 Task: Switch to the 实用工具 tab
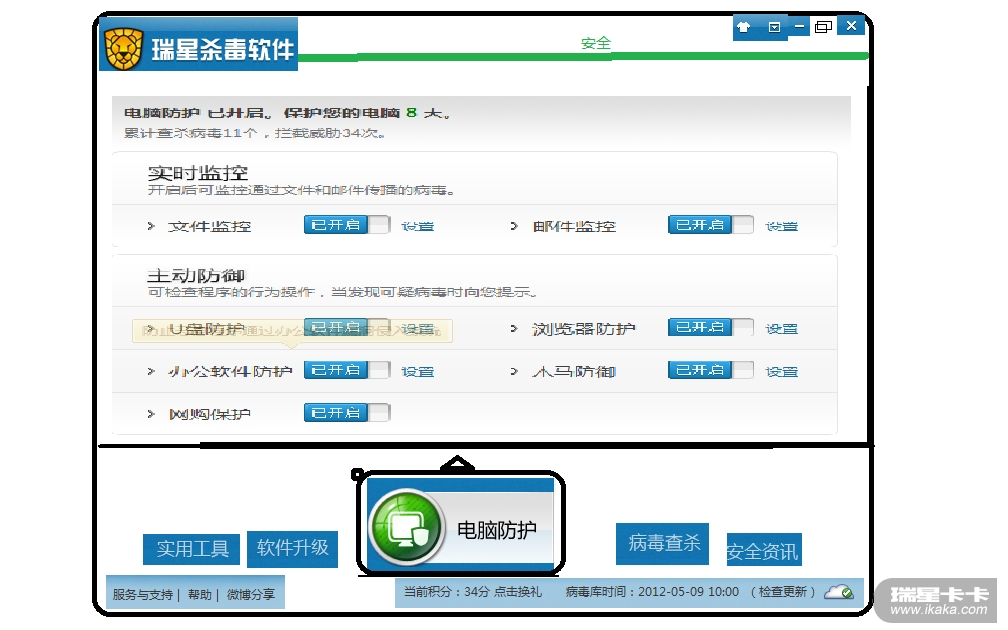192,549
